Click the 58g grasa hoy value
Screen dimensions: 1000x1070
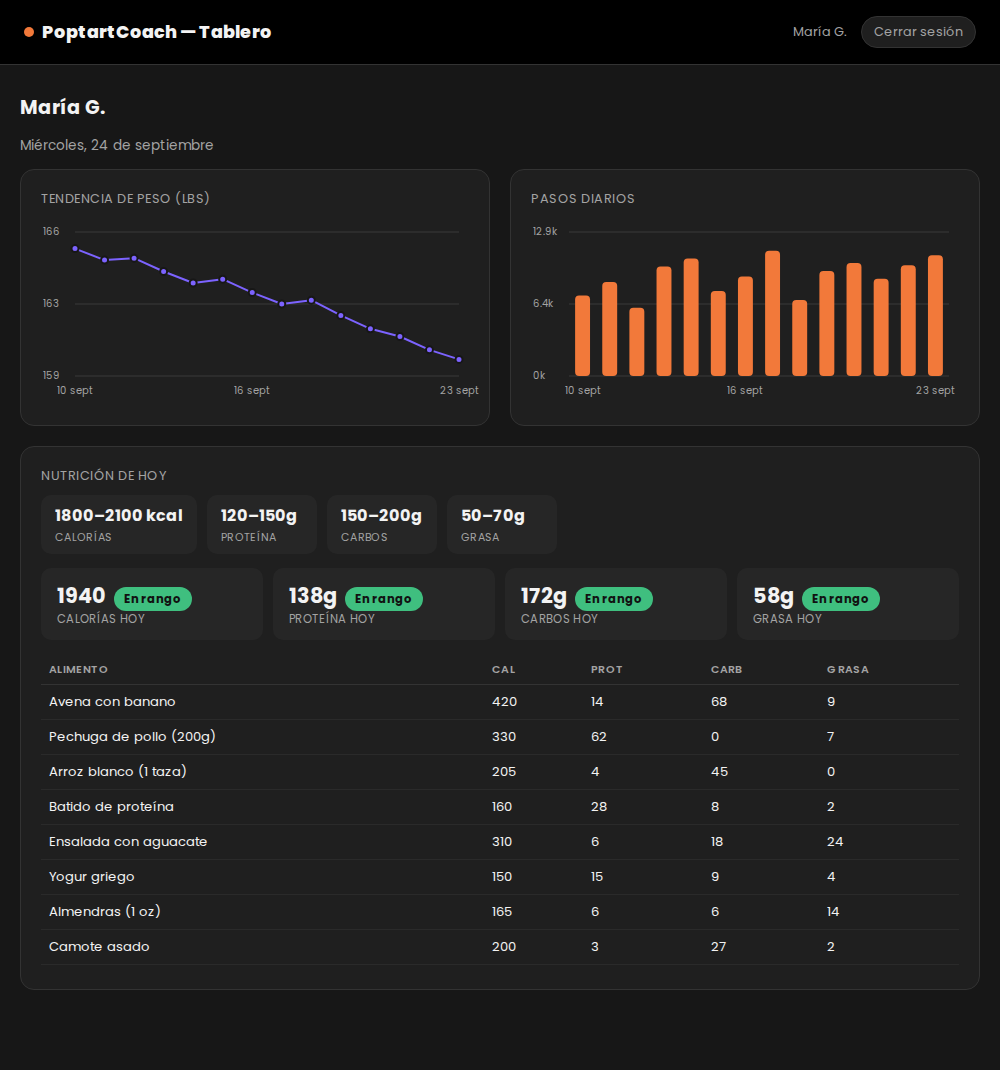pyautogui.click(x=773, y=596)
